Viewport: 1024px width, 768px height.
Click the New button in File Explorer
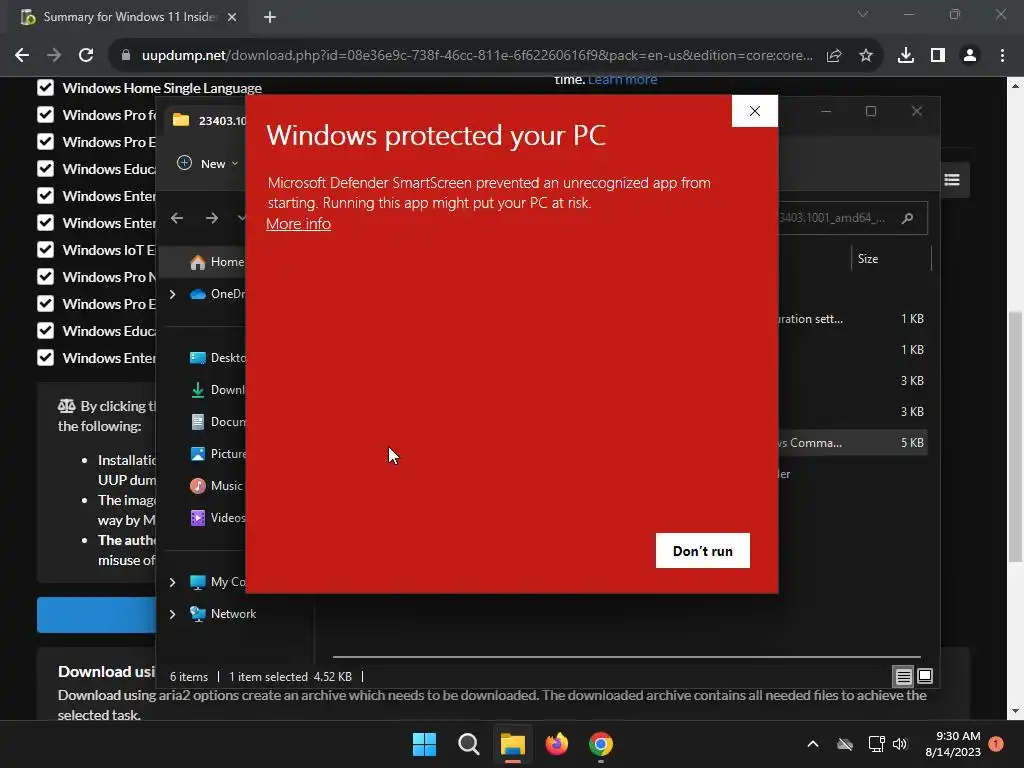[207, 163]
